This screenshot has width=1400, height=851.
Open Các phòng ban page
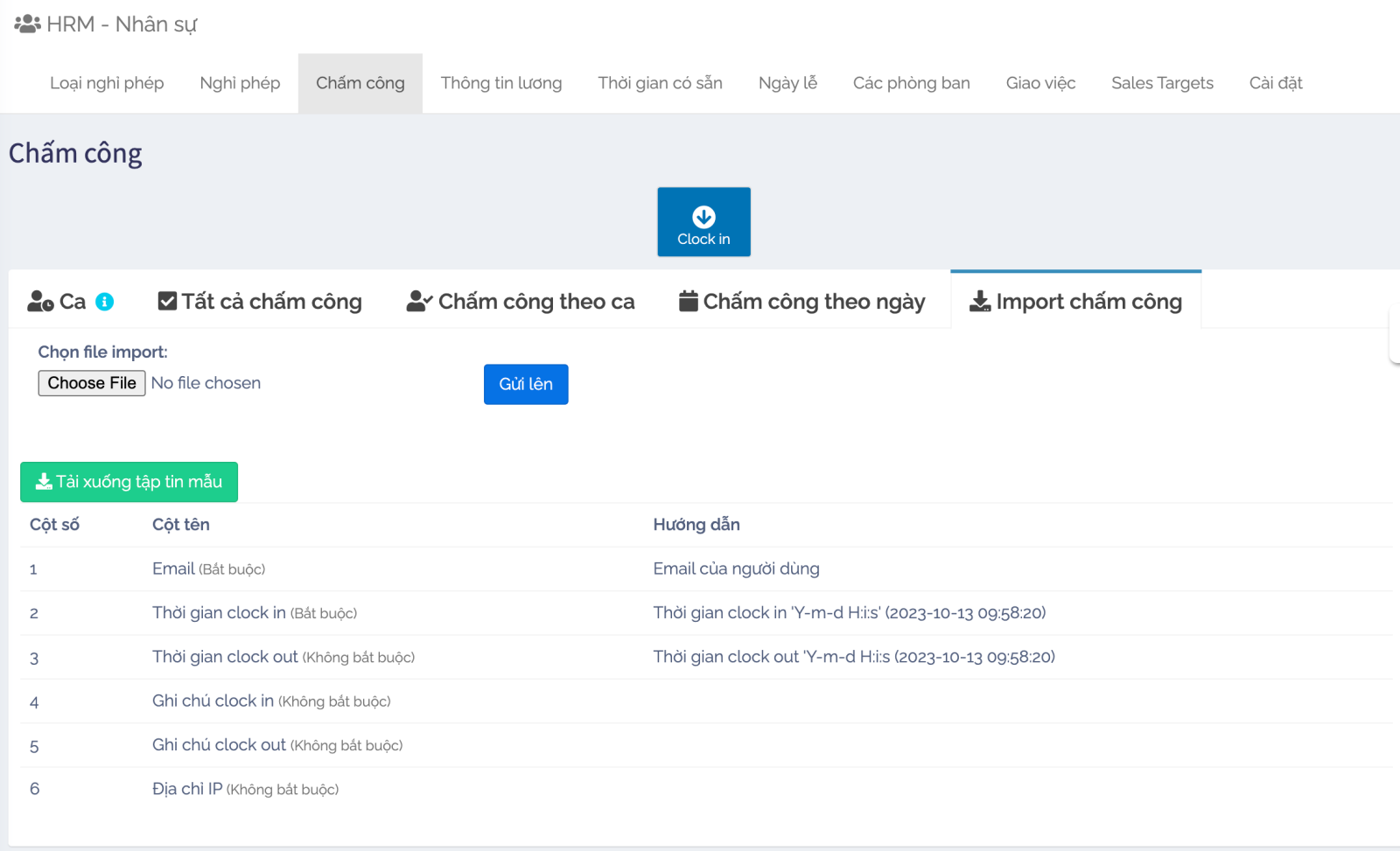click(911, 83)
